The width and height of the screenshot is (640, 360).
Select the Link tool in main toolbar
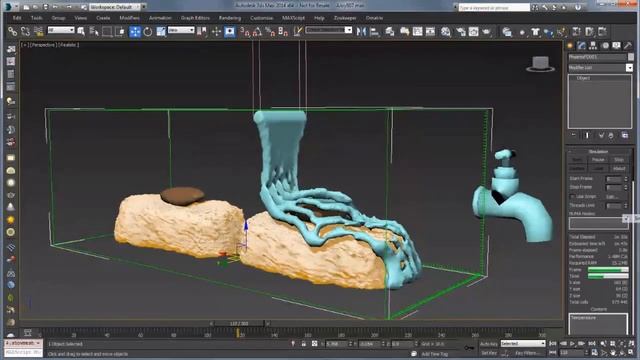click(13, 31)
